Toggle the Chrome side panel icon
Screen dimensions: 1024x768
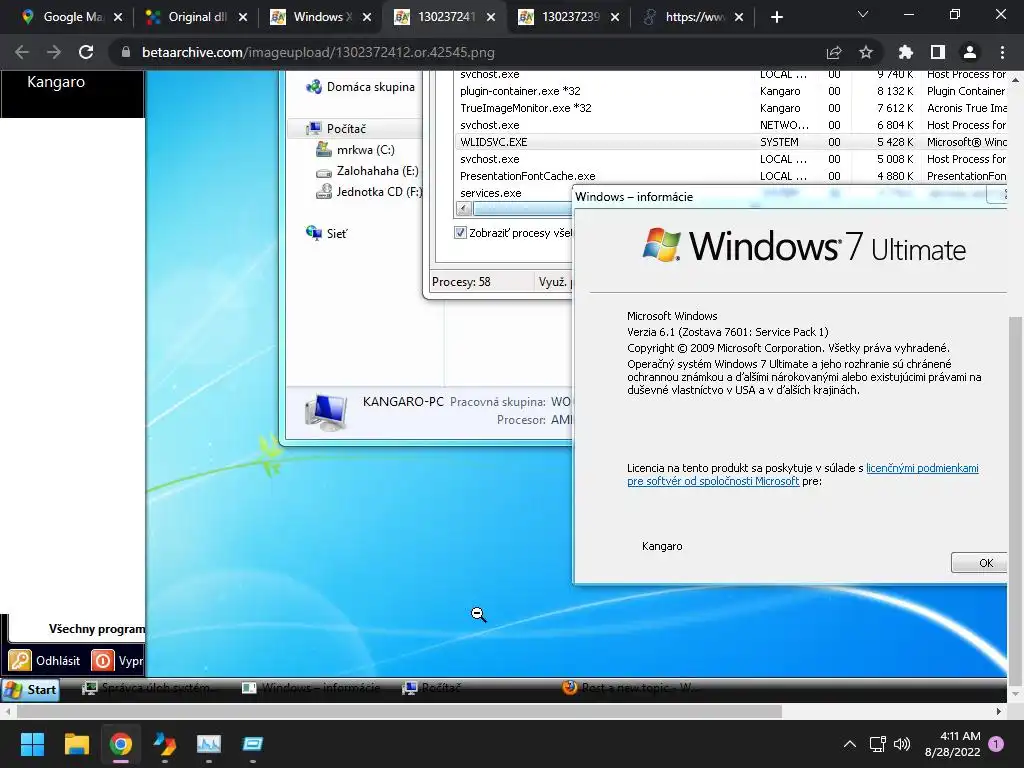(938, 52)
